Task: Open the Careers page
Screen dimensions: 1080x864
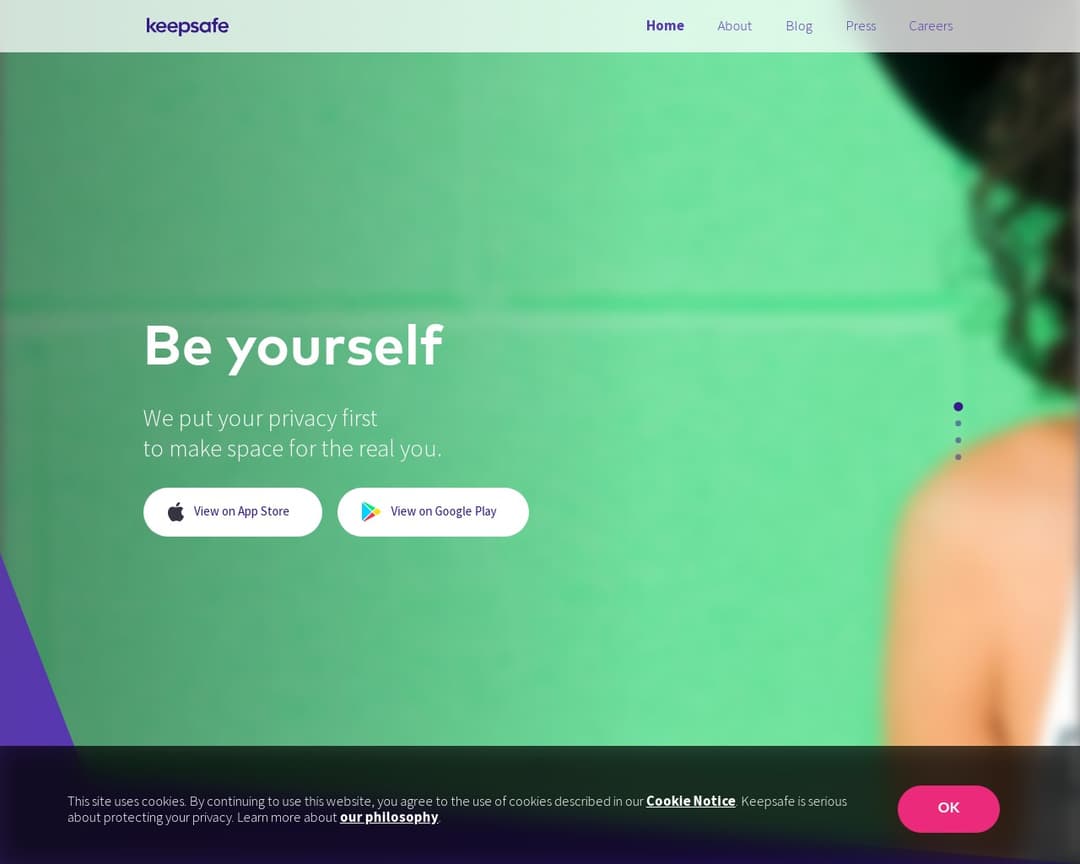Action: 931,26
